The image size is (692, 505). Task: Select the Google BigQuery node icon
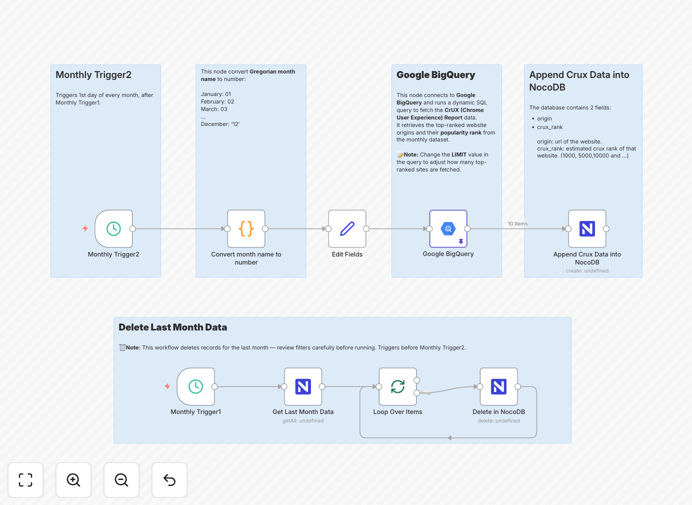click(448, 228)
